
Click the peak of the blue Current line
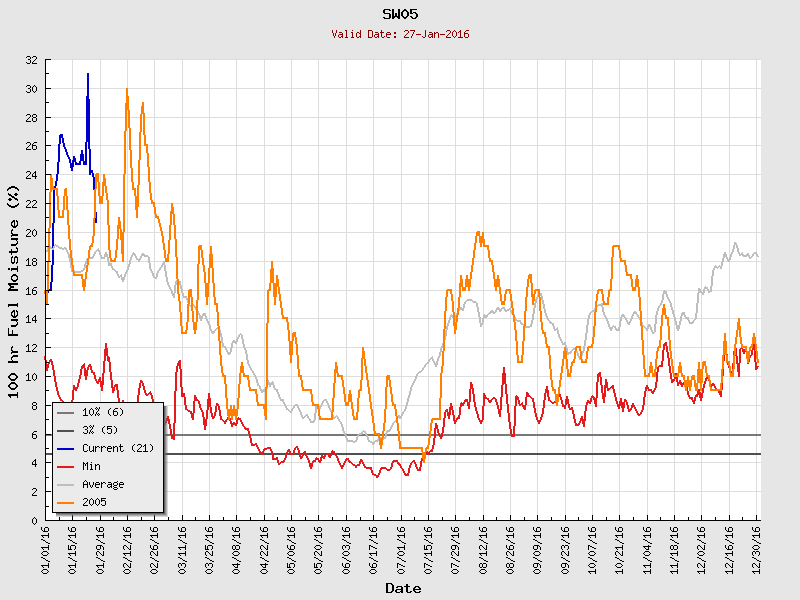coord(88,74)
